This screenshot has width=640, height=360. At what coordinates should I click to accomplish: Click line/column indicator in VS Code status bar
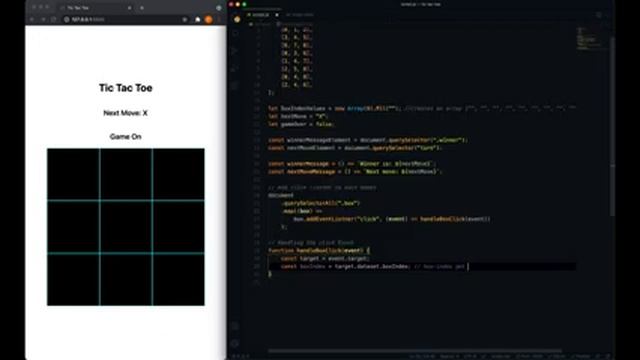pos(422,356)
